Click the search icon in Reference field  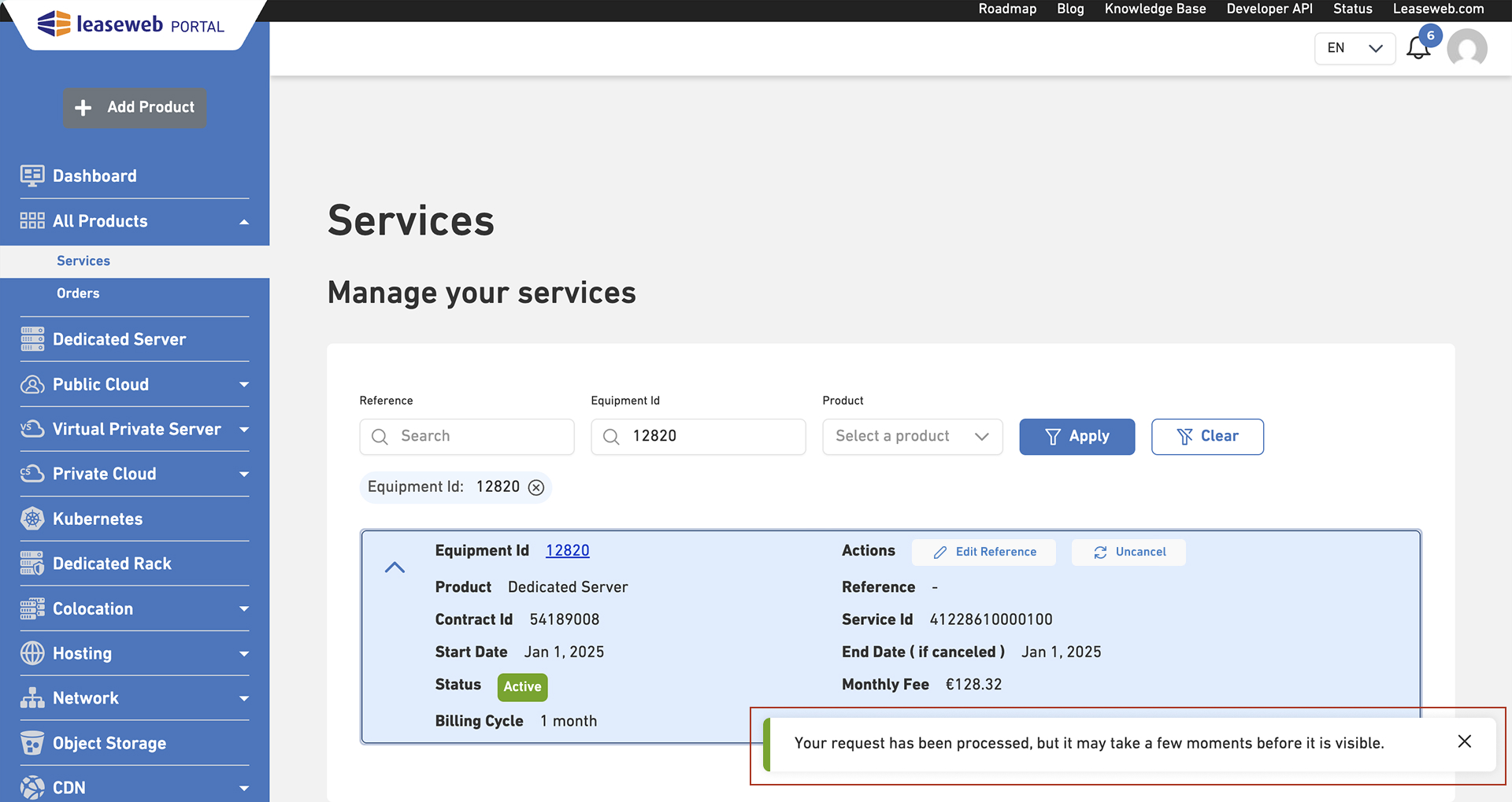(380, 437)
